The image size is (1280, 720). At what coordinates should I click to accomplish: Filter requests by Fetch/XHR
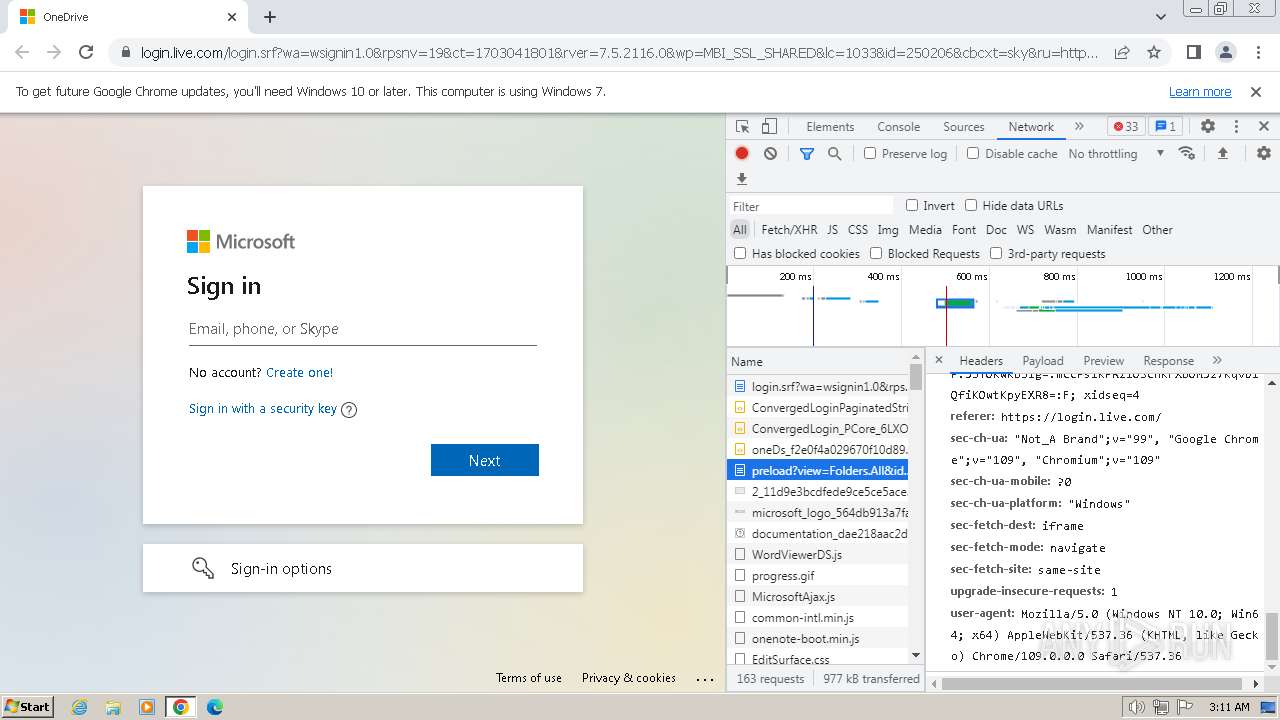point(789,230)
